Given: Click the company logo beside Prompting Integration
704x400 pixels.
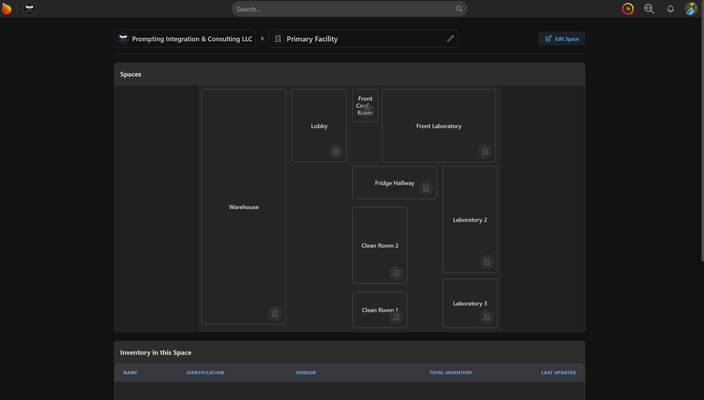Looking at the screenshot, I should tap(123, 39).
